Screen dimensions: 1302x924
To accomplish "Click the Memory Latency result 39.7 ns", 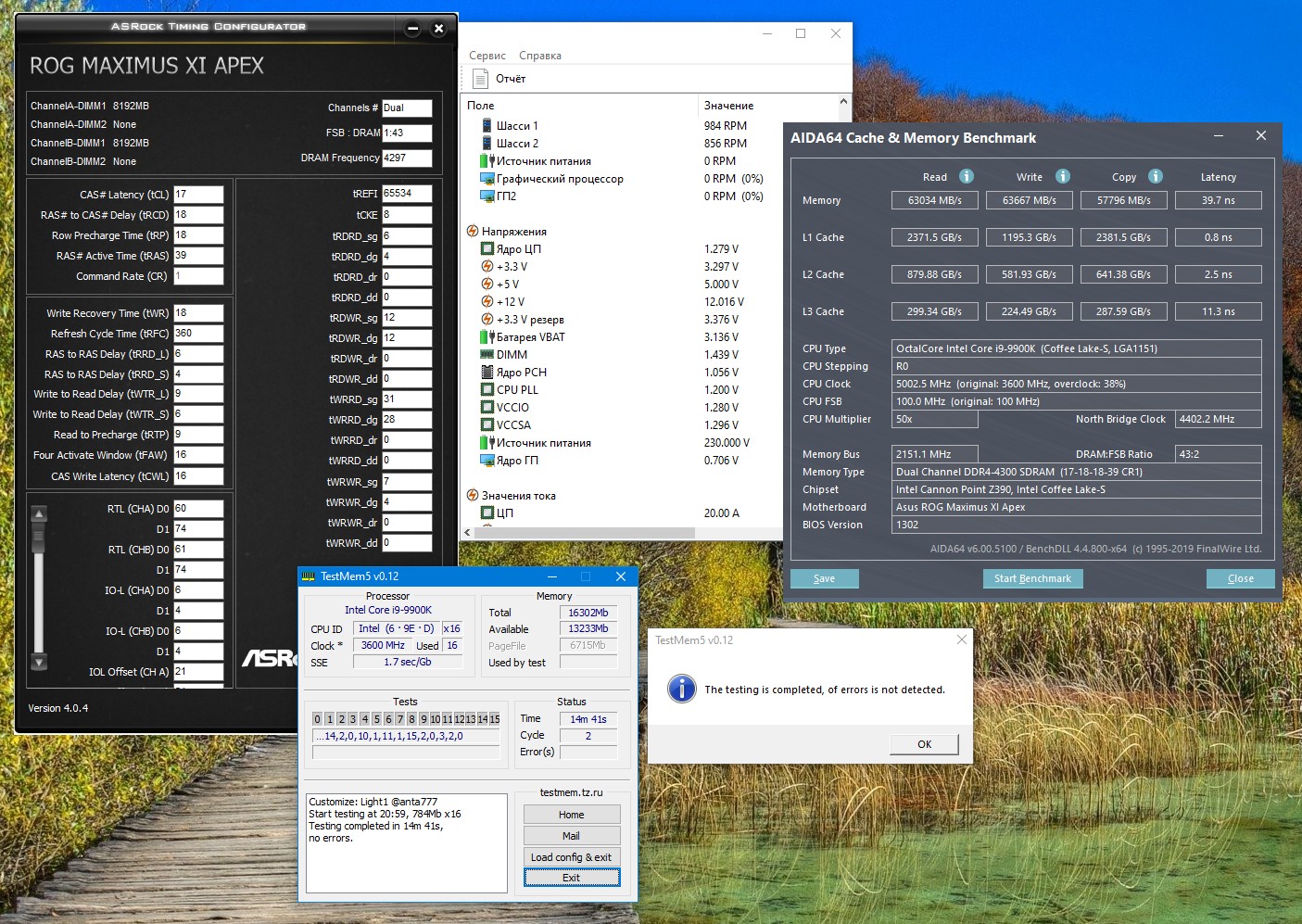I will [x=1219, y=200].
